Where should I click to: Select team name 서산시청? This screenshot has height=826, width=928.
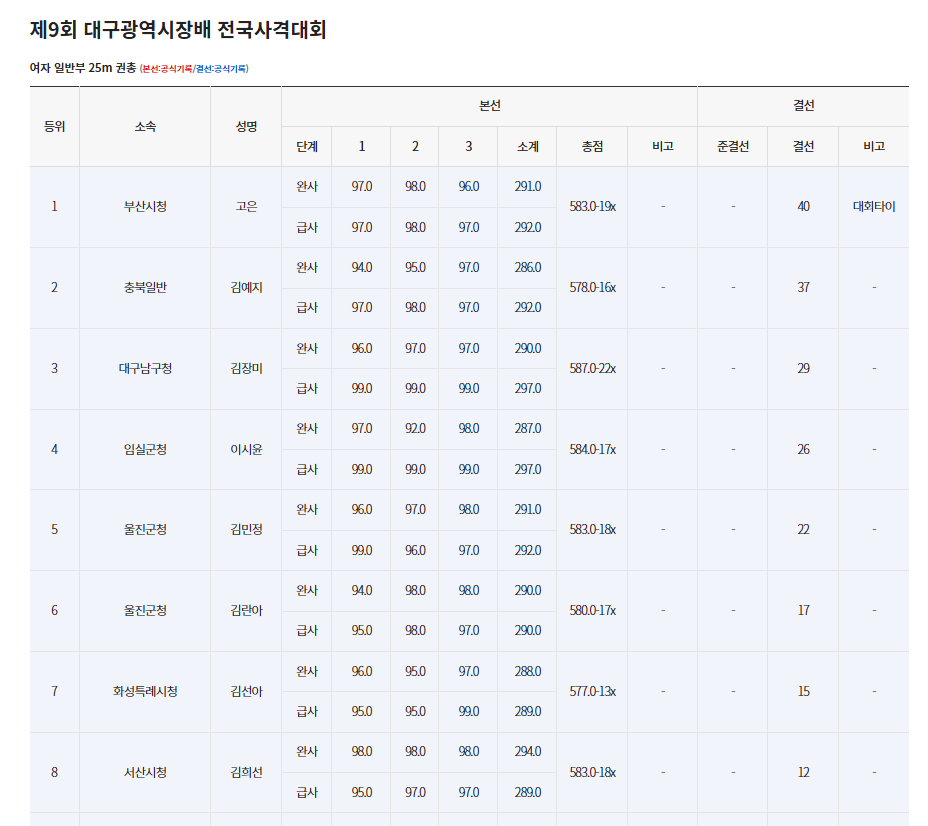point(145,773)
